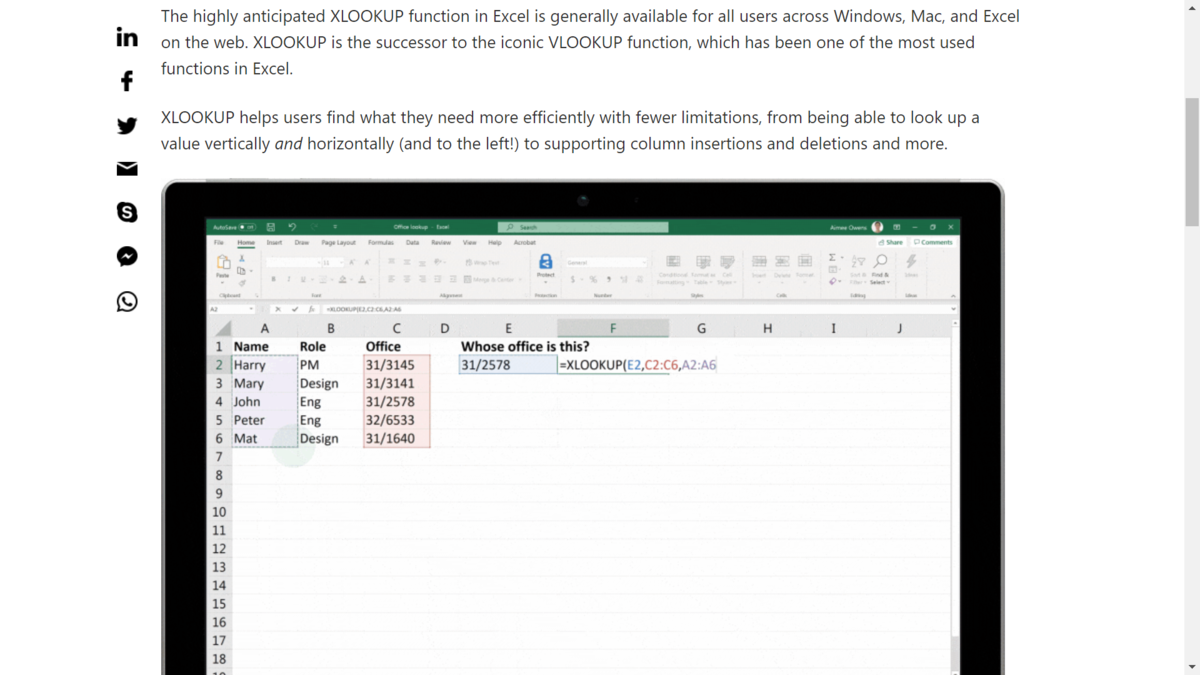This screenshot has height=675, width=1200.
Task: Toggle Bold formatting in Font group
Action: 273,279
